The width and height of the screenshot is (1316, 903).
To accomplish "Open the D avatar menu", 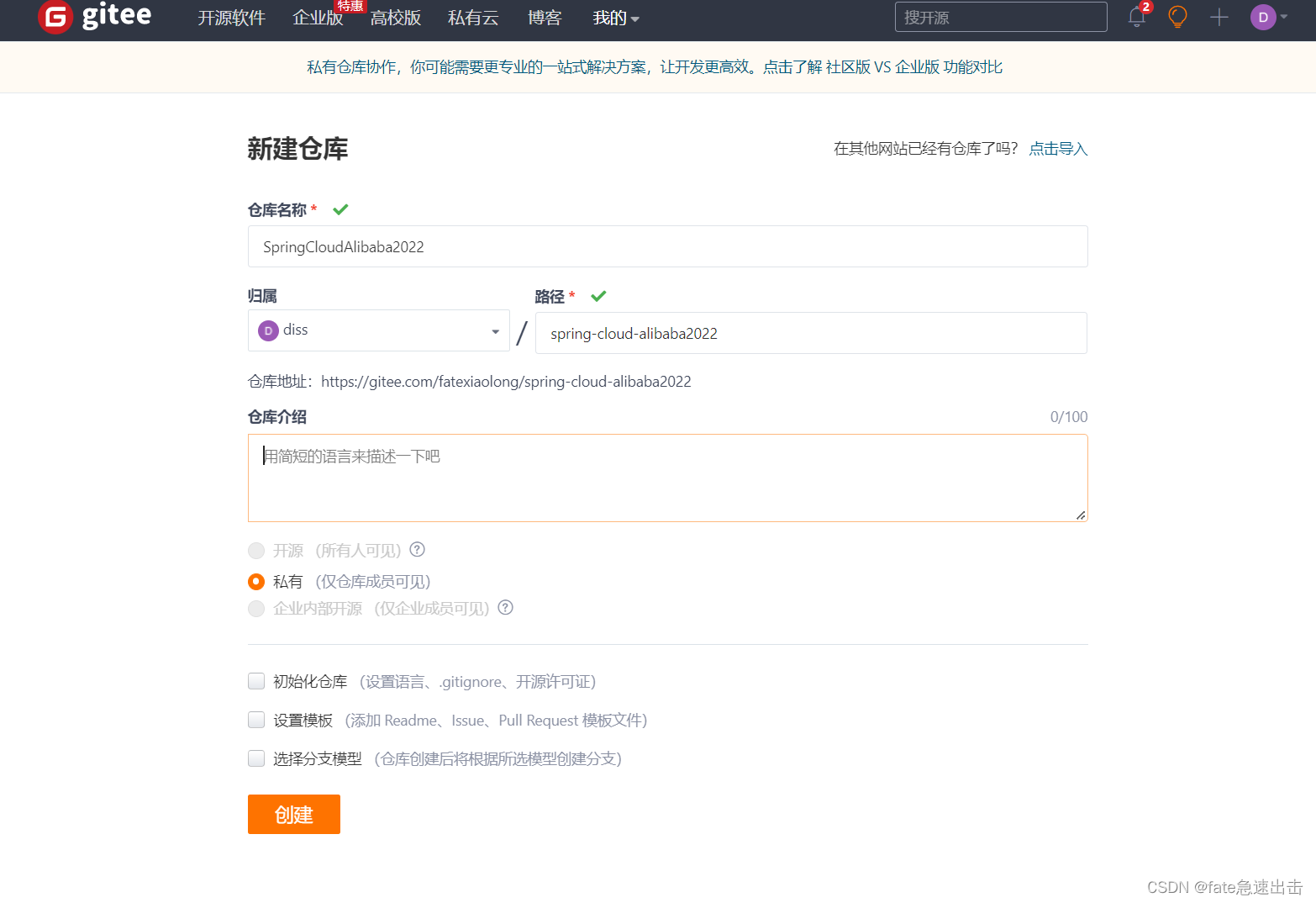I will click(x=1262, y=18).
